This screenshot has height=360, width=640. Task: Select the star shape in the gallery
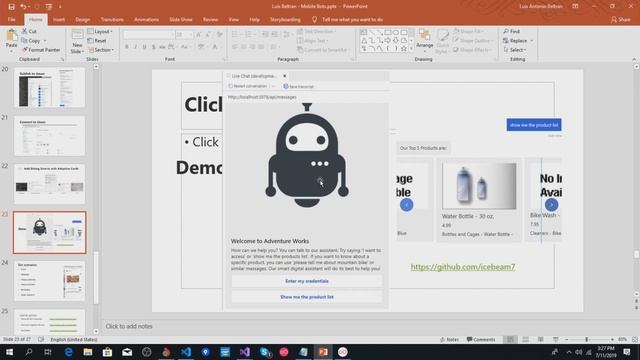[x=404, y=49]
